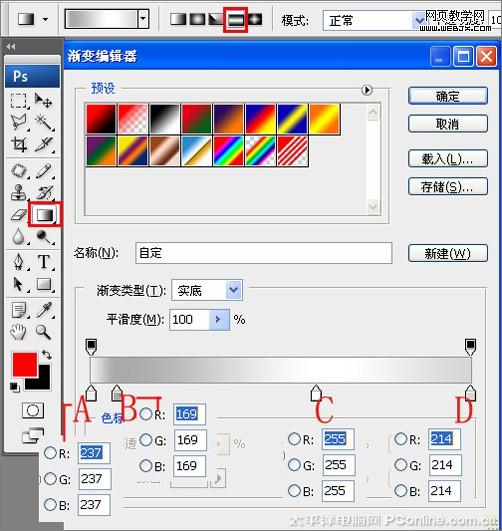Select the Pen tool
Screen dimensions: 502x531
click(19, 261)
